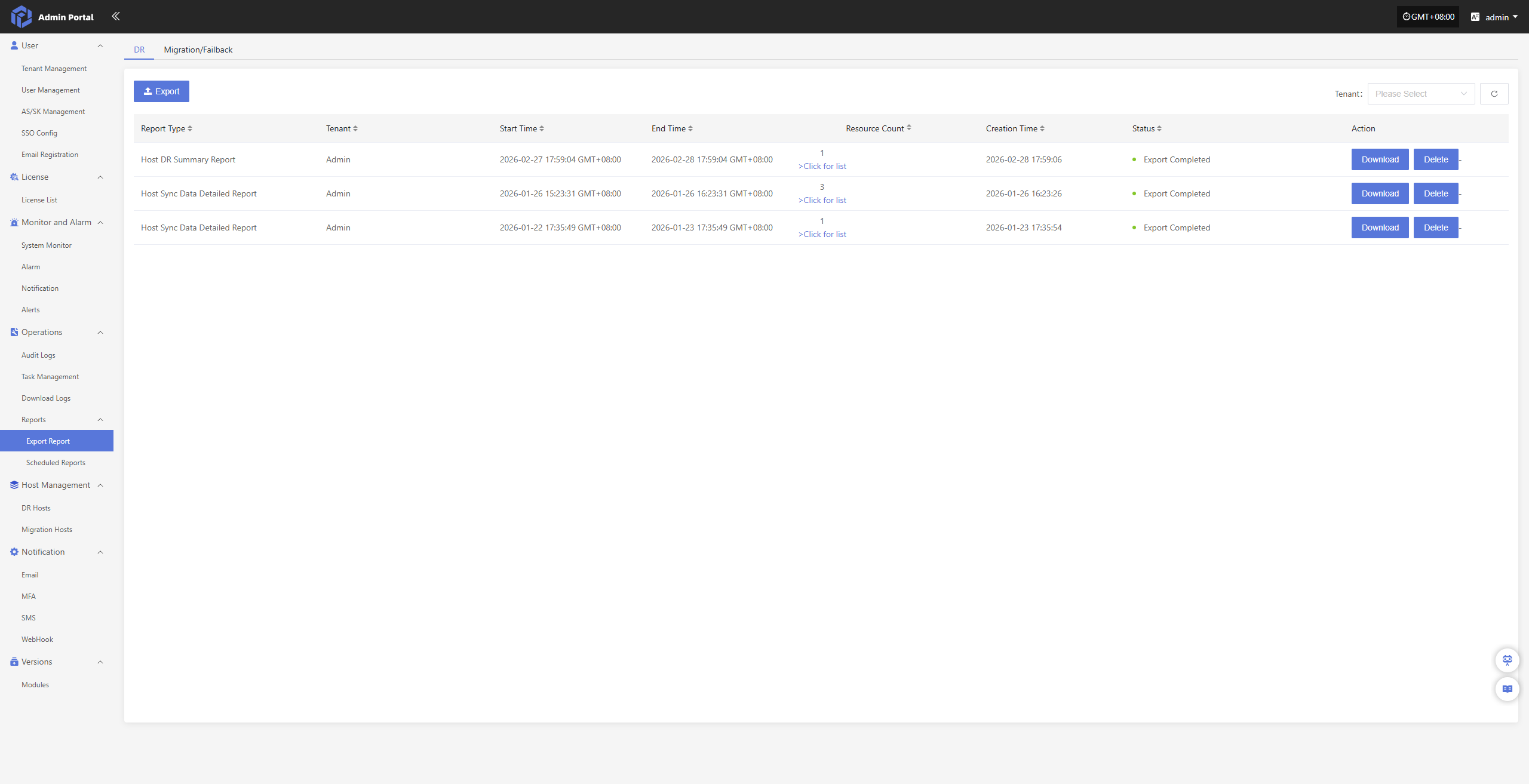Viewport: 1529px width, 784px height.
Task: Open Click for list for 3 resources
Action: 822,200
